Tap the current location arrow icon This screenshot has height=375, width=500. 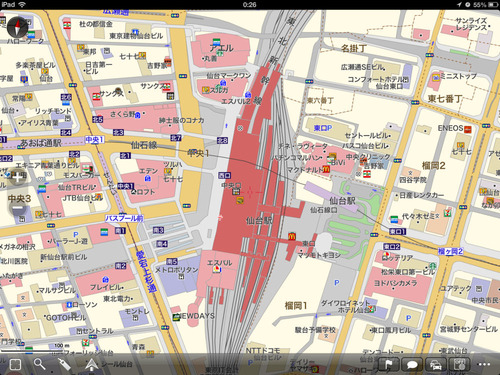tap(91, 364)
